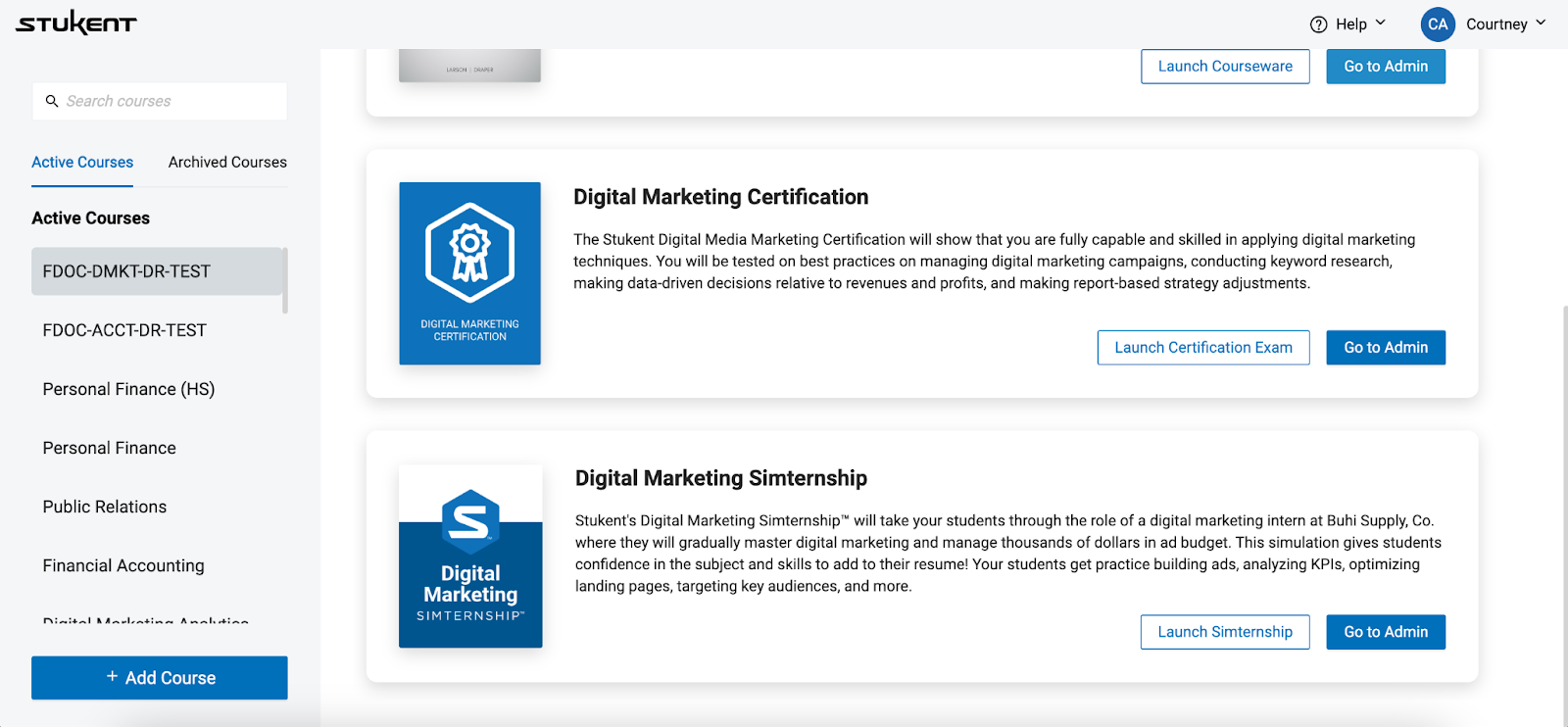Click the Digital Marketing Simternship title
1568x727 pixels.
point(721,478)
